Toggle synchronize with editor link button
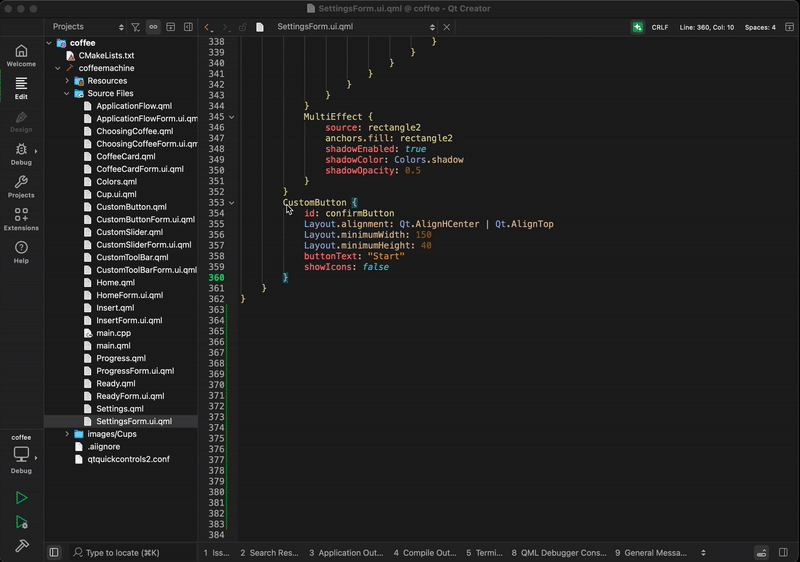The image size is (800, 562). [153, 27]
